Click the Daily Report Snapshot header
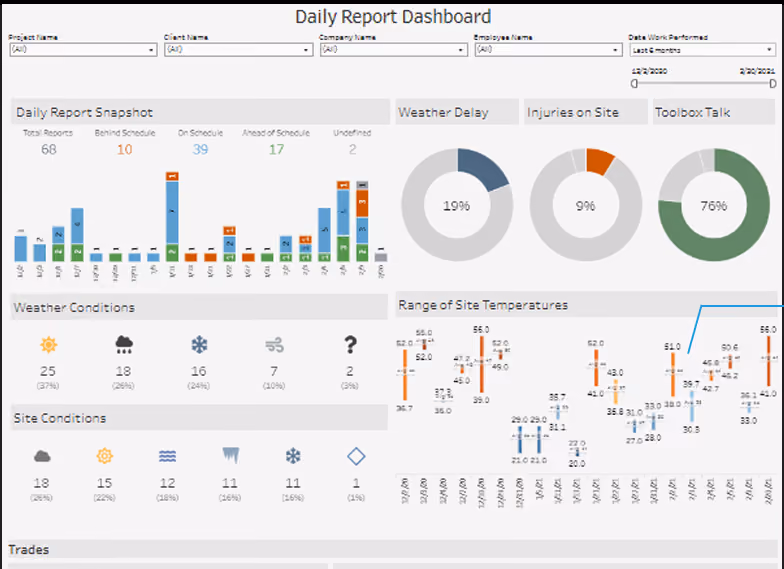This screenshot has width=784, height=569. [200, 112]
